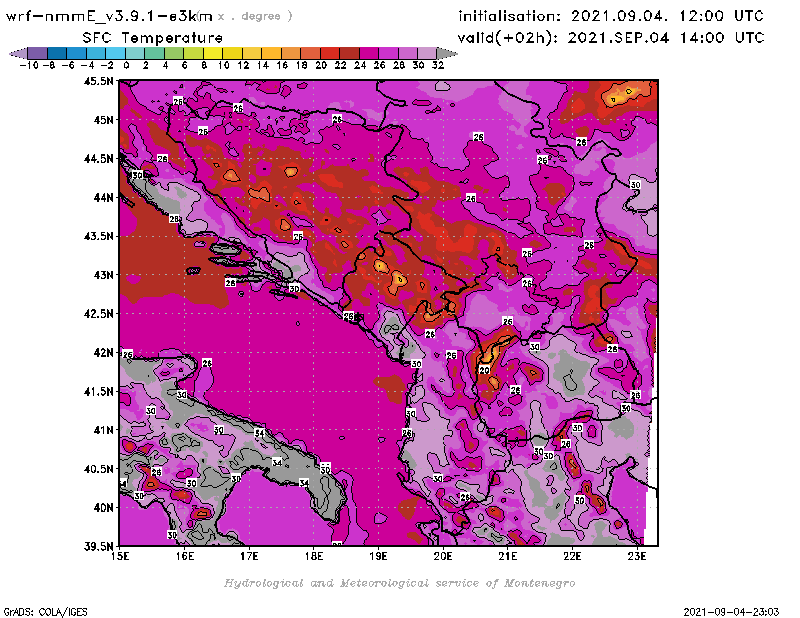Select the legend swatch between 8 and 10
800x618 pixels.
pyautogui.click(x=213, y=53)
